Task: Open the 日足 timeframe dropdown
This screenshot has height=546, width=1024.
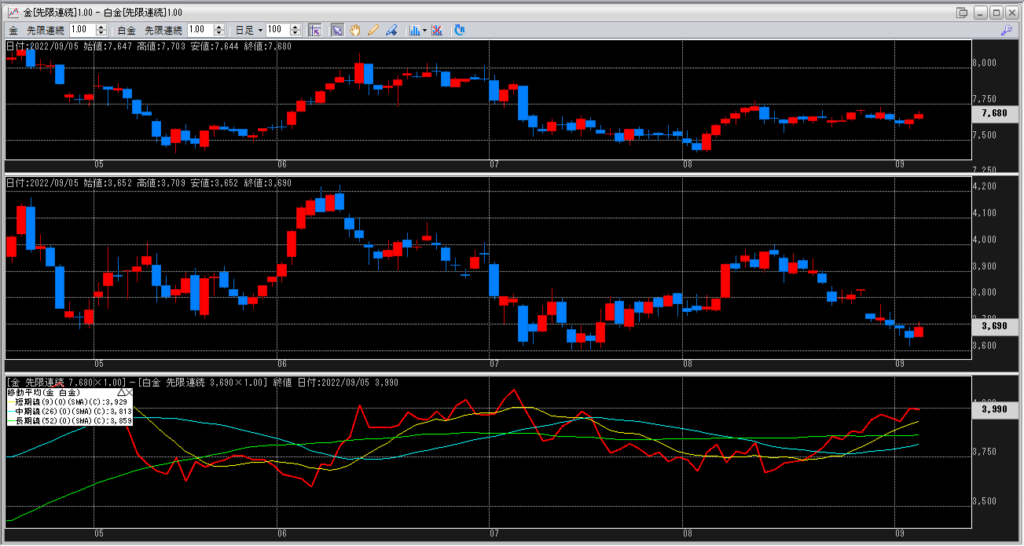Action: pos(260,30)
